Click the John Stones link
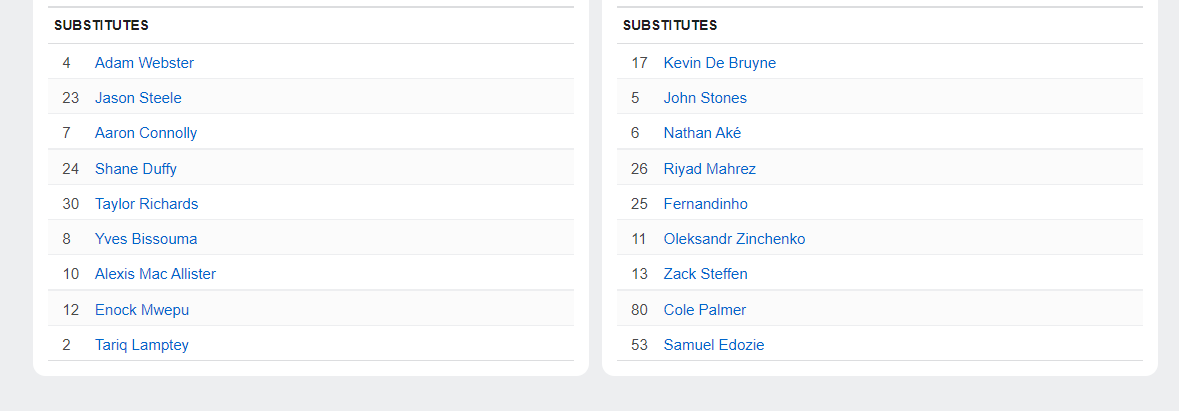Image resolution: width=1179 pixels, height=411 pixels. pos(705,98)
